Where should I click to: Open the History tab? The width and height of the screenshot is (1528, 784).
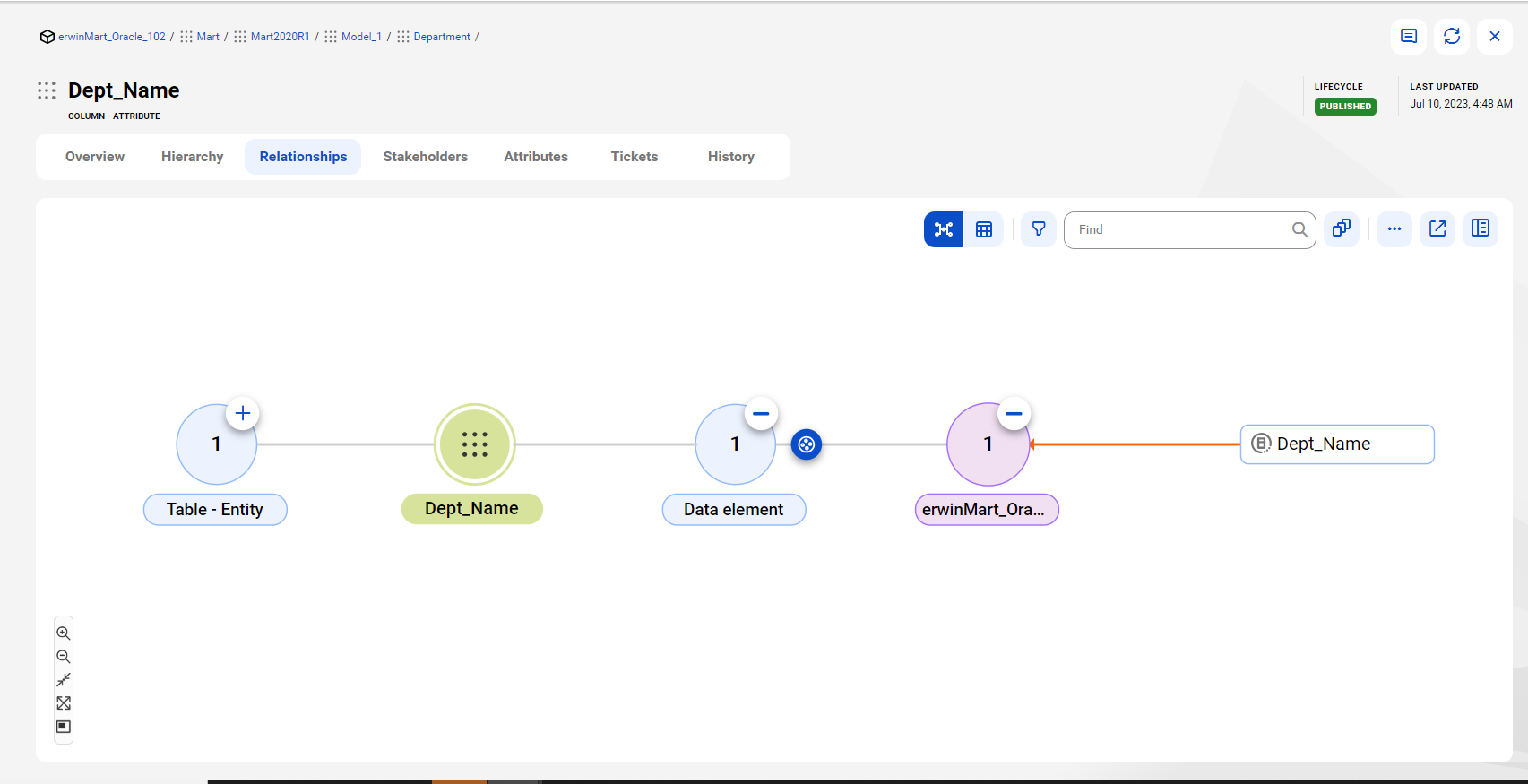[x=731, y=157]
